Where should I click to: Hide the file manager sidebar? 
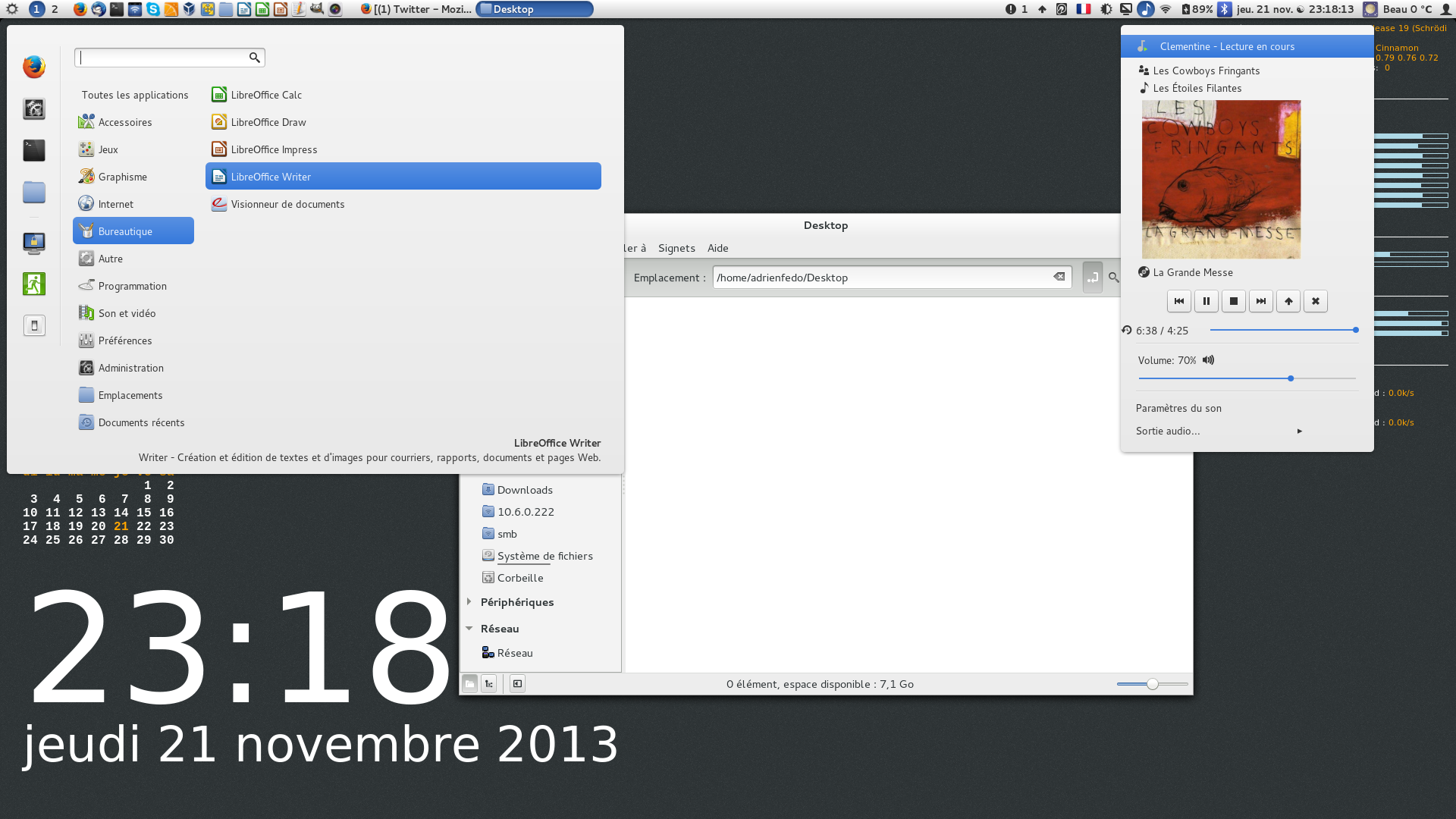[517, 684]
